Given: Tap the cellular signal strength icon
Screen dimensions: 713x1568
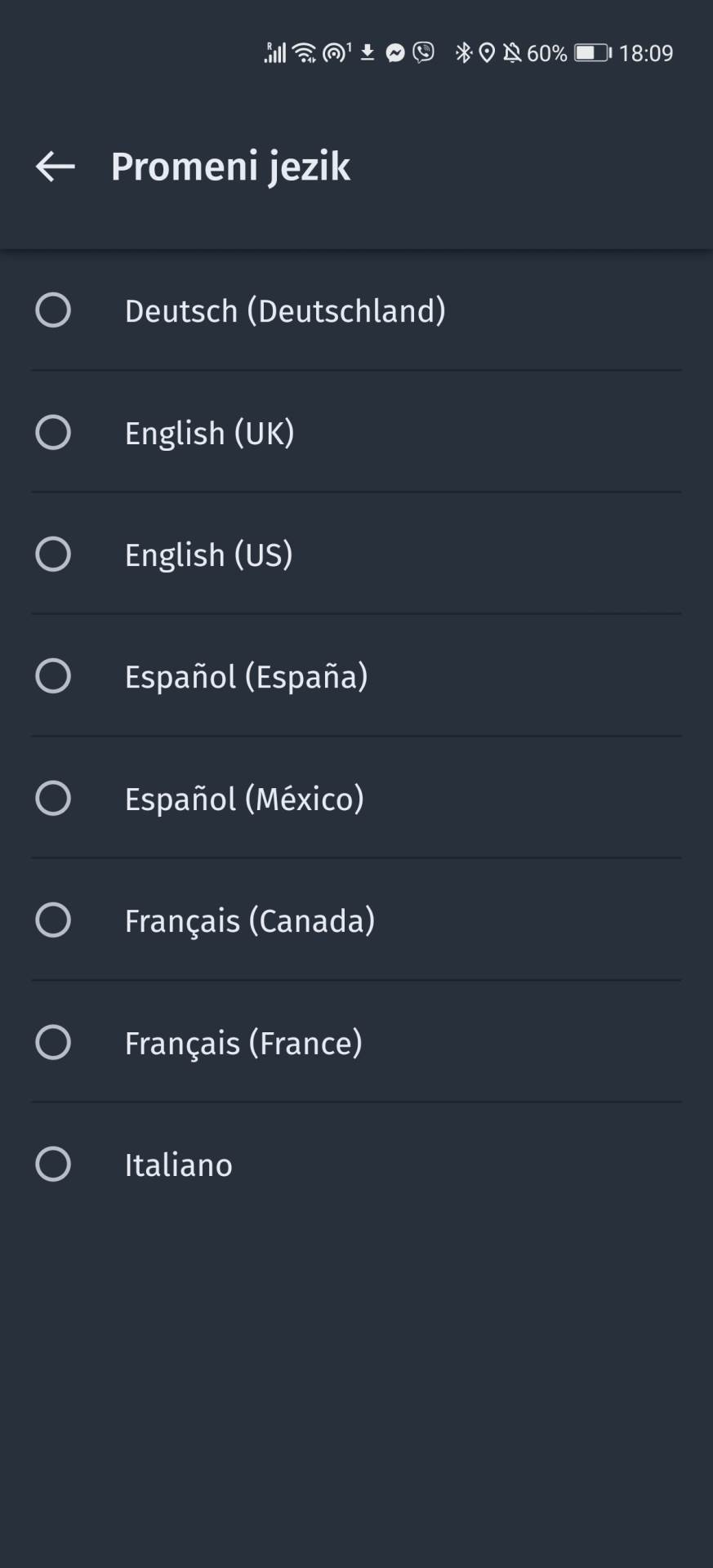Looking at the screenshot, I should 275,52.
